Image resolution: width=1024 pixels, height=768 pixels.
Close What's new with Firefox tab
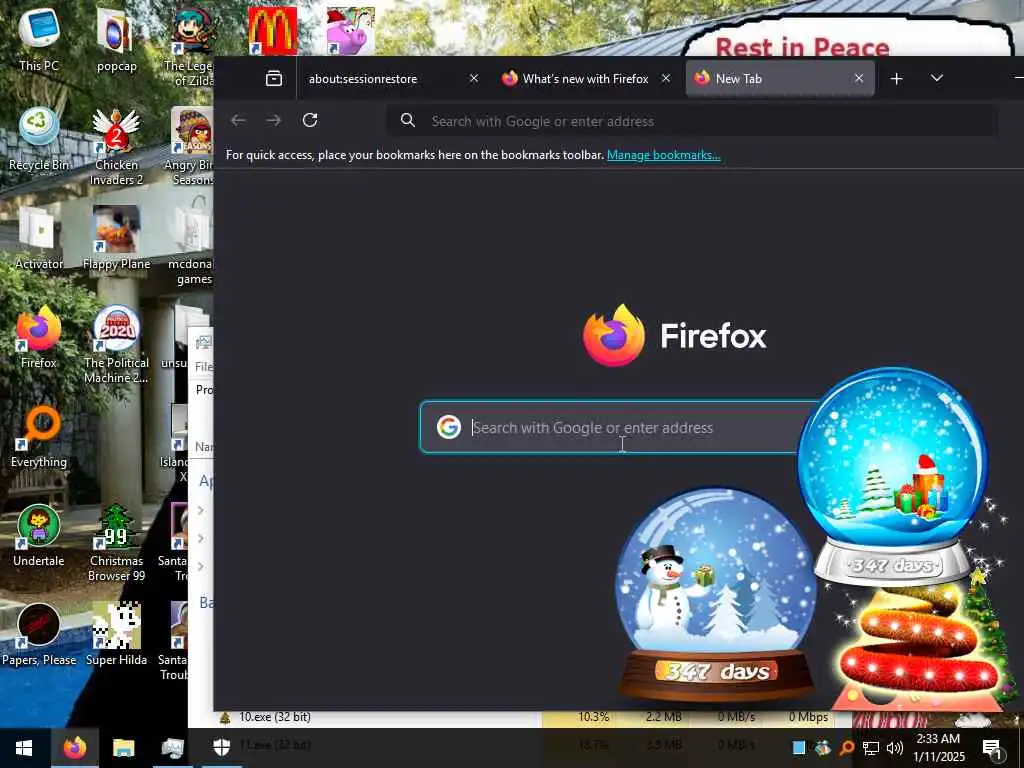click(665, 78)
